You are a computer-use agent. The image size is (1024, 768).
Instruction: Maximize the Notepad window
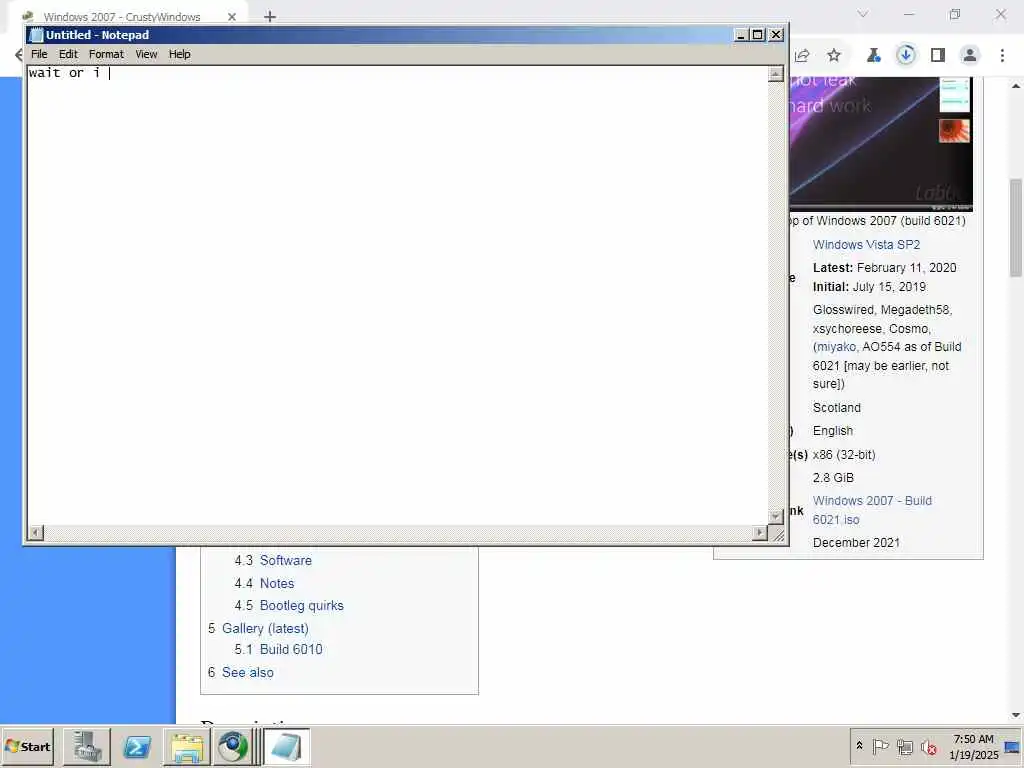click(x=758, y=35)
